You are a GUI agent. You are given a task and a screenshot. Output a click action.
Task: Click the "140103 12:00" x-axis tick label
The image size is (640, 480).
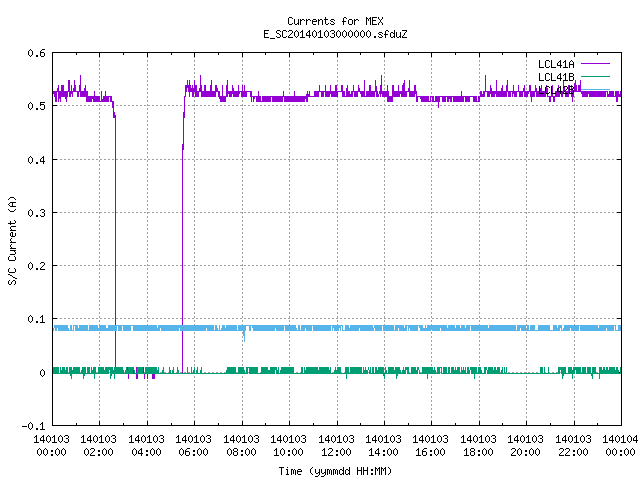tap(336, 446)
